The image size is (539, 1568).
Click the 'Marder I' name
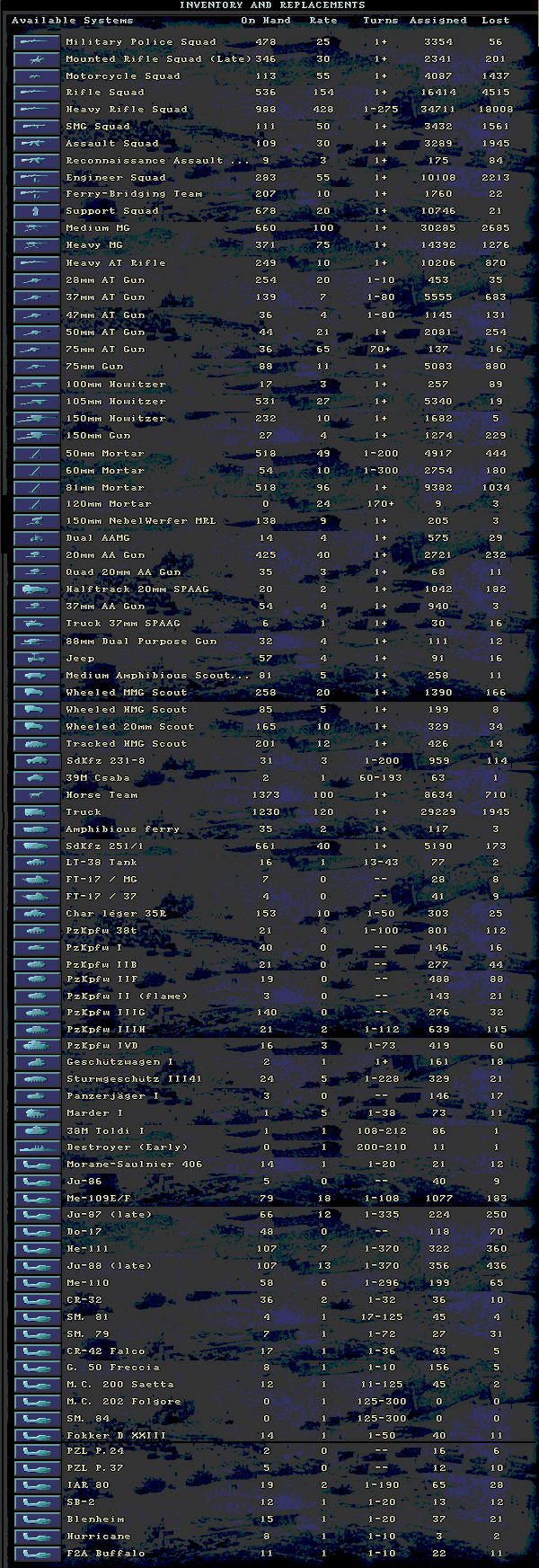click(x=94, y=1113)
